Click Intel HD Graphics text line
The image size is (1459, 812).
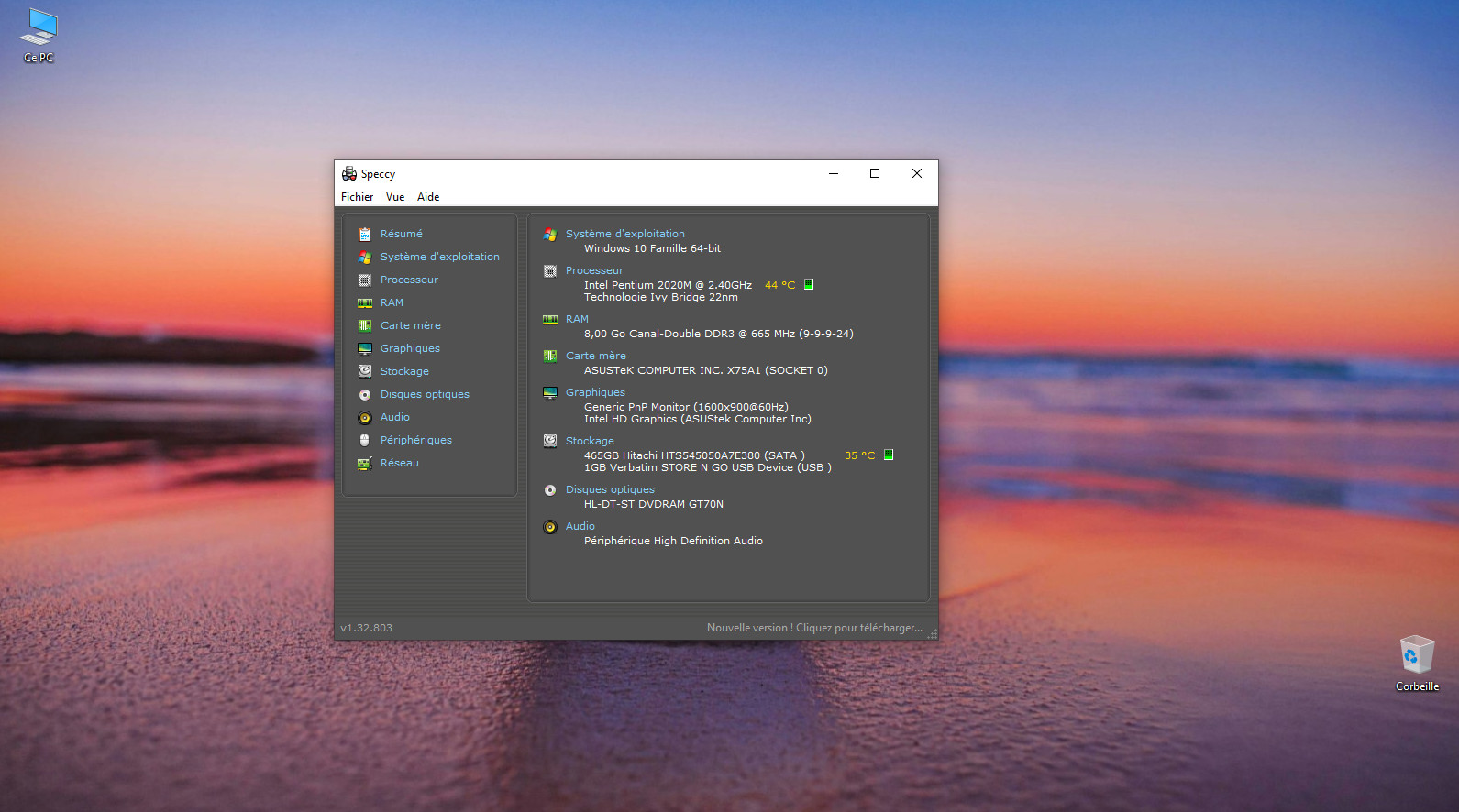[698, 419]
